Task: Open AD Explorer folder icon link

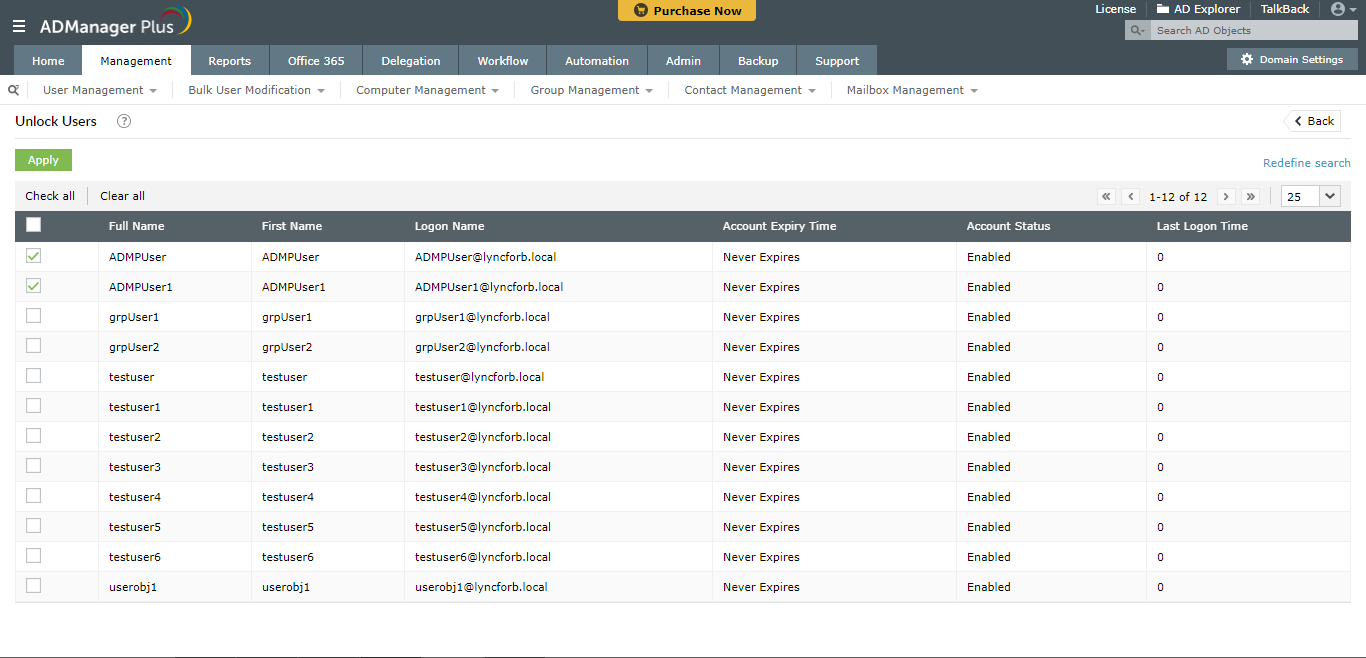Action: (x=1198, y=9)
